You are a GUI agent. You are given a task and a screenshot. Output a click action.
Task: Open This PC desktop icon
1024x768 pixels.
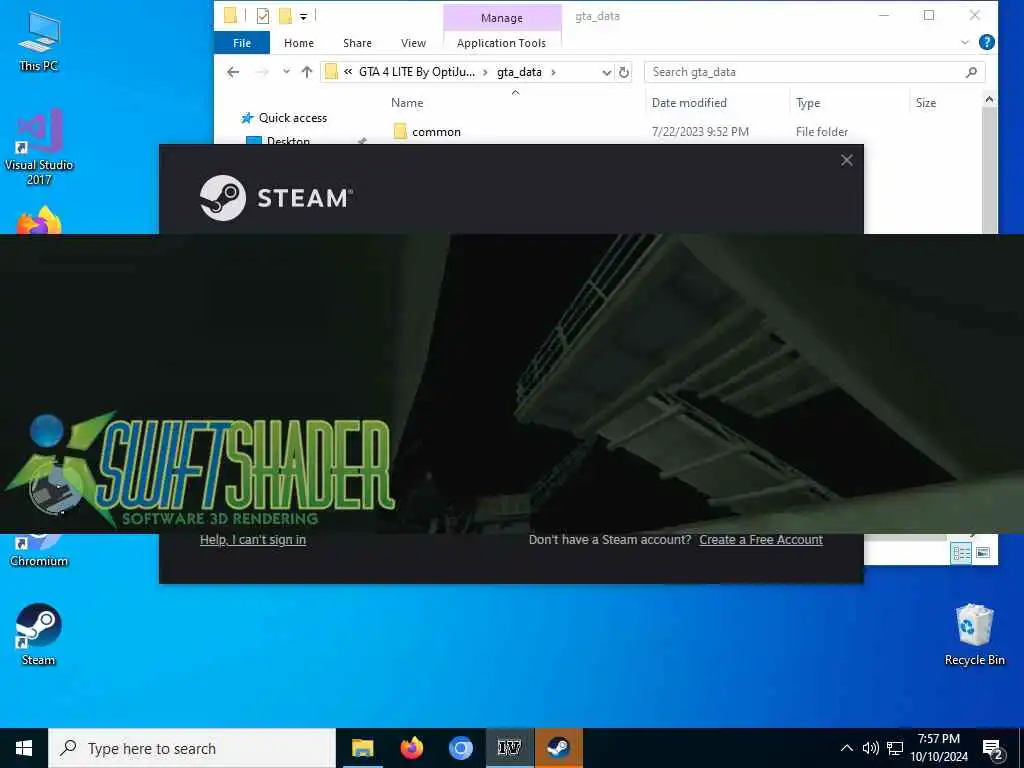tap(39, 40)
